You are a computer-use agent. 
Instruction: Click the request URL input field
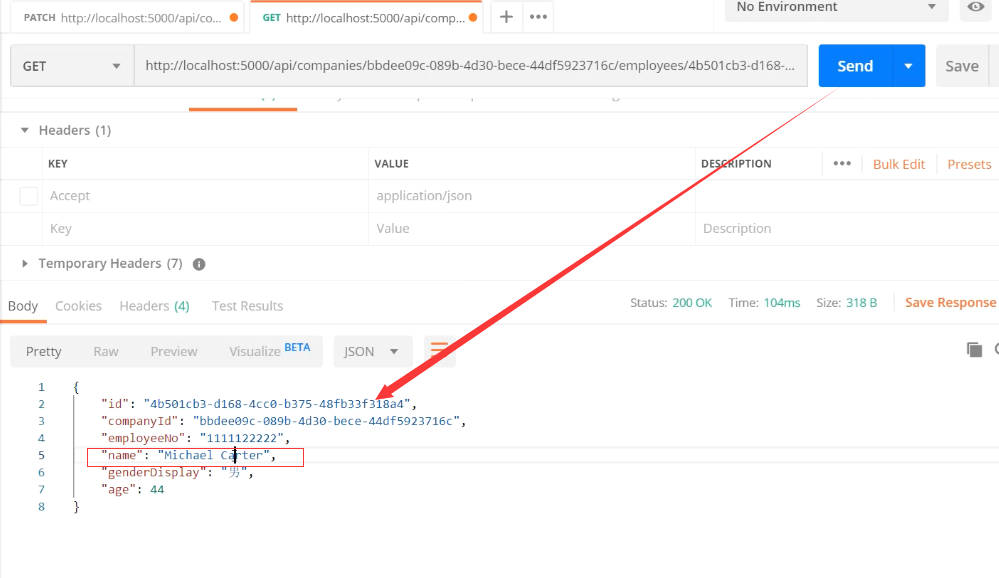click(471, 66)
